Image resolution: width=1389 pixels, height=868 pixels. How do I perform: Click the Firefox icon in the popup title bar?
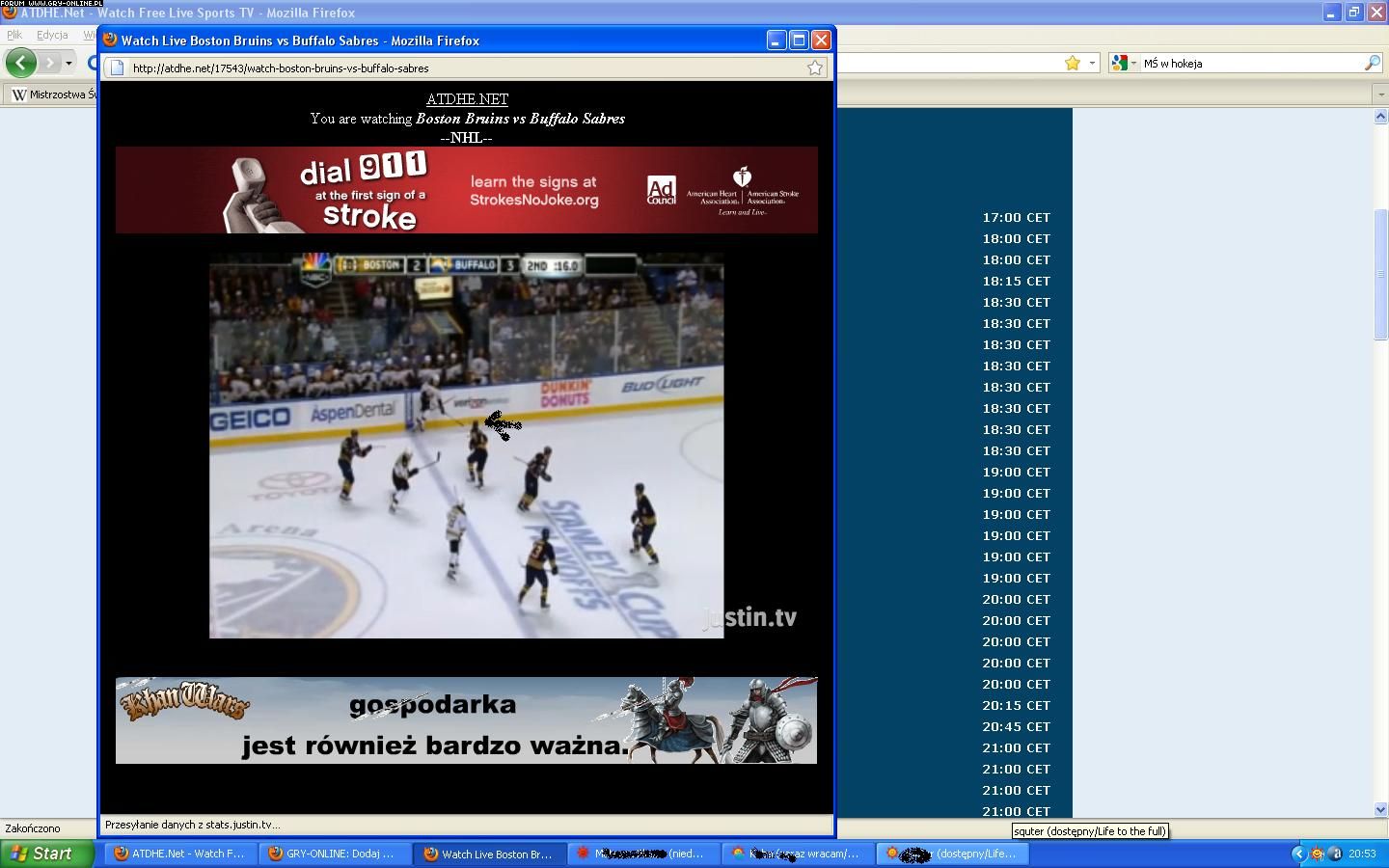[110, 41]
